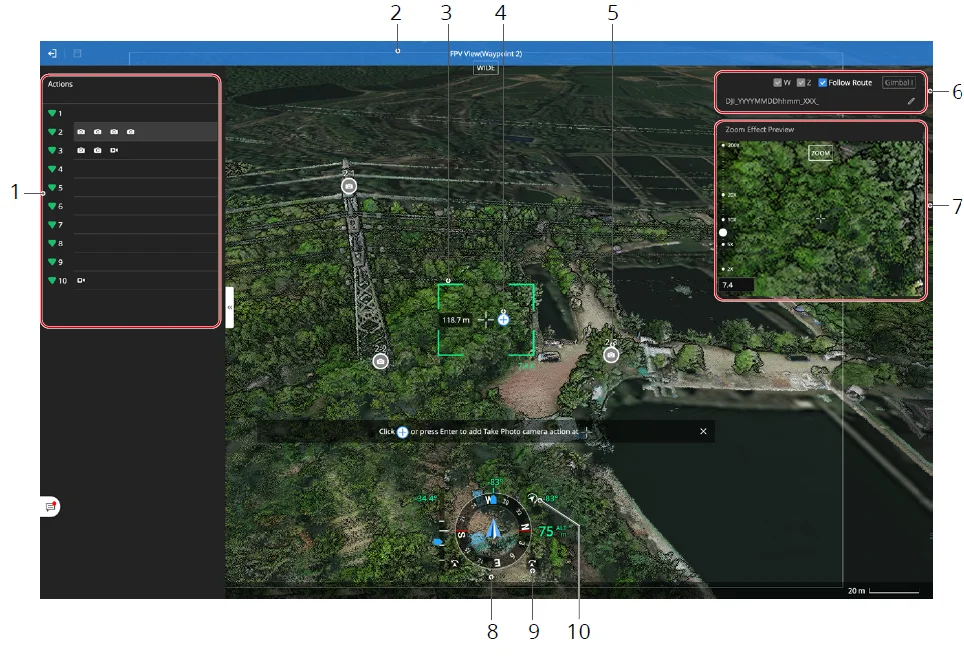Click the pencil icon to edit the filename
Viewport: 964px width, 661px height.
pos(911,102)
